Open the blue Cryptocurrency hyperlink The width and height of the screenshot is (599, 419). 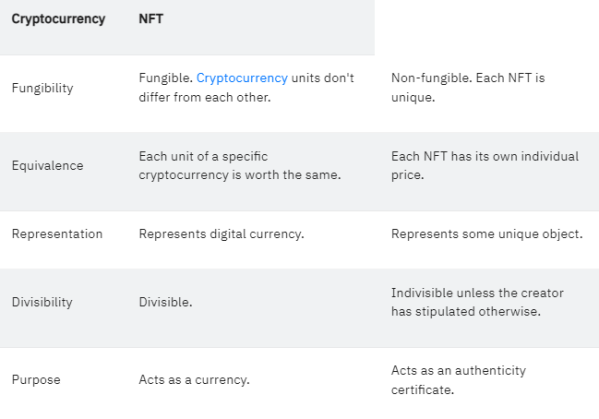tap(242, 78)
